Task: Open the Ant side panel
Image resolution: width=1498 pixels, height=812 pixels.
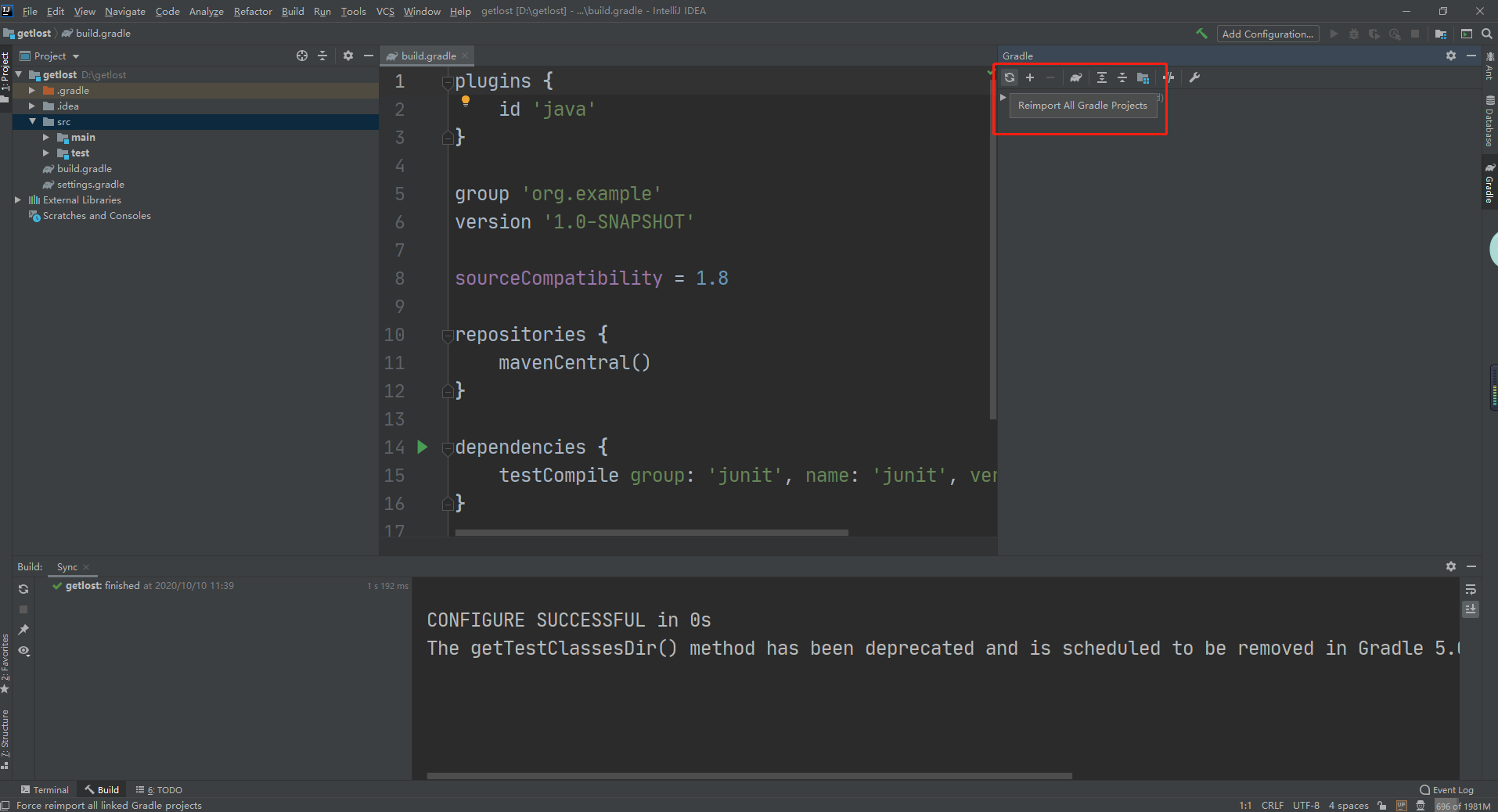Action: pyautogui.click(x=1489, y=66)
